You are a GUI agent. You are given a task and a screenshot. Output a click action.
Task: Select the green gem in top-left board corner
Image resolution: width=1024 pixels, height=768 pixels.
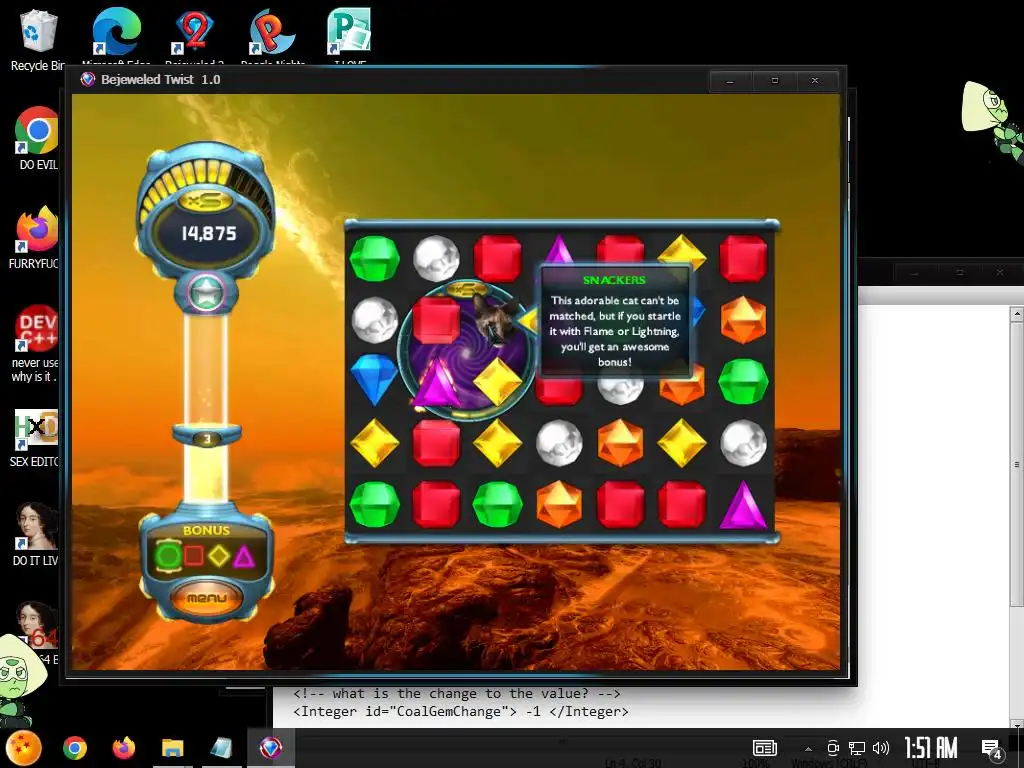tap(374, 258)
